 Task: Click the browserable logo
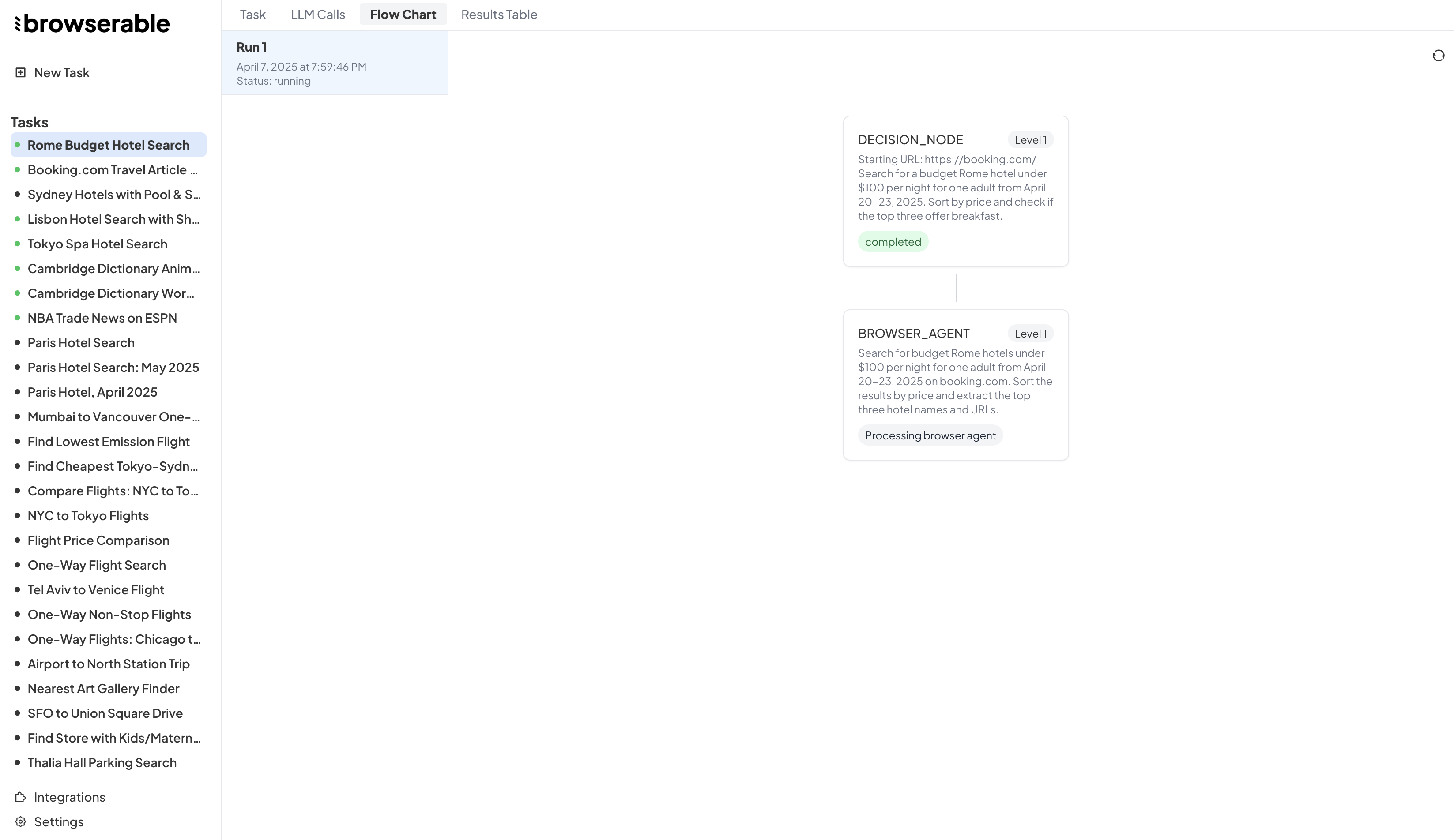[92, 24]
